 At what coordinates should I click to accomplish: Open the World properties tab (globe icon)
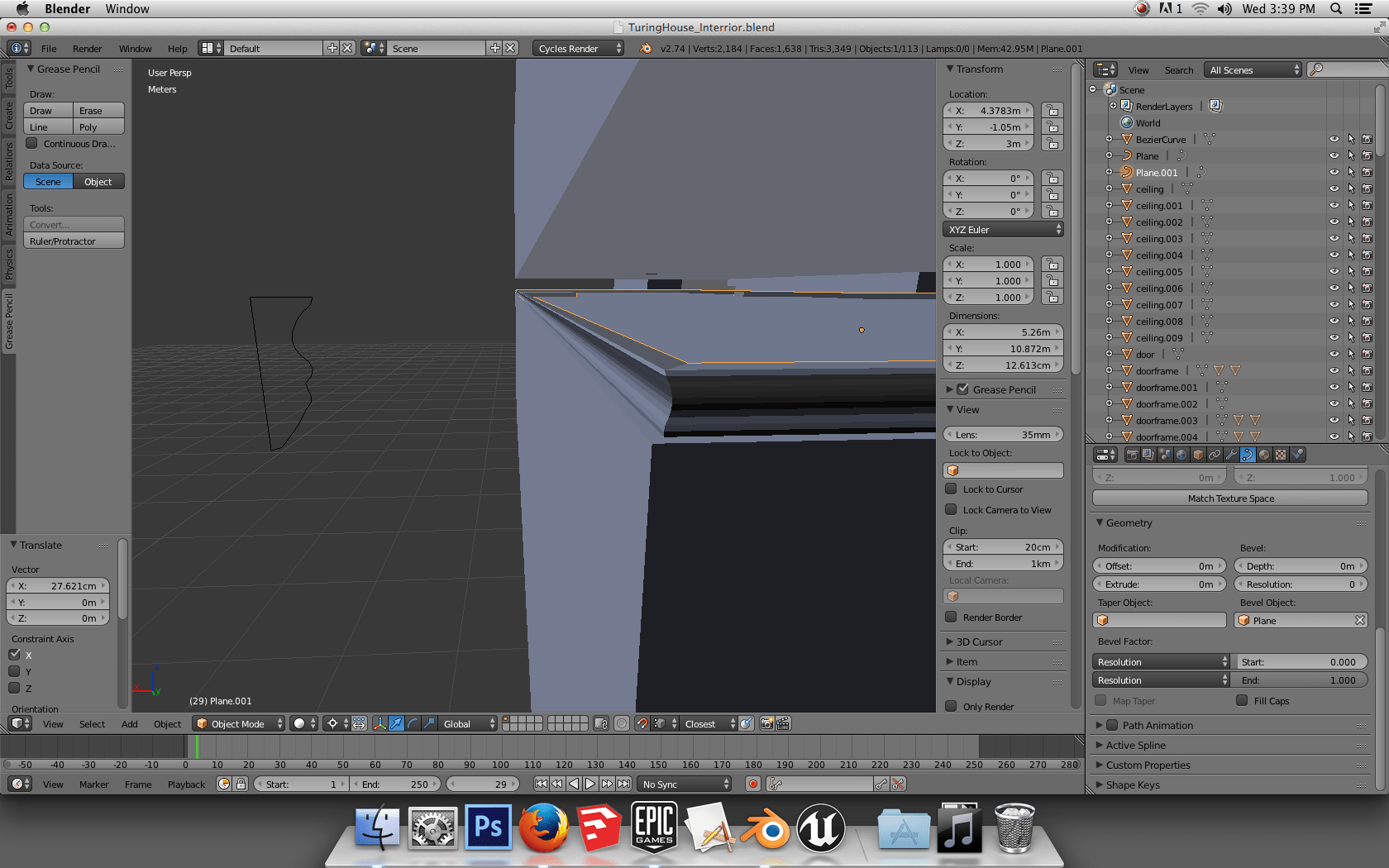(1181, 455)
